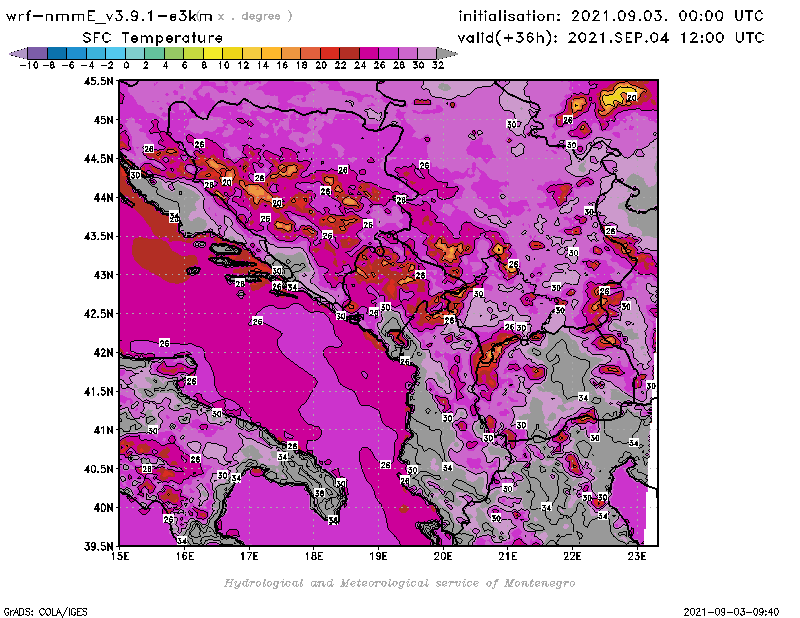The image size is (800, 618).
Task: Click the 'Hydrological and Meteorological service of Montenegro' caption
Action: [399, 583]
